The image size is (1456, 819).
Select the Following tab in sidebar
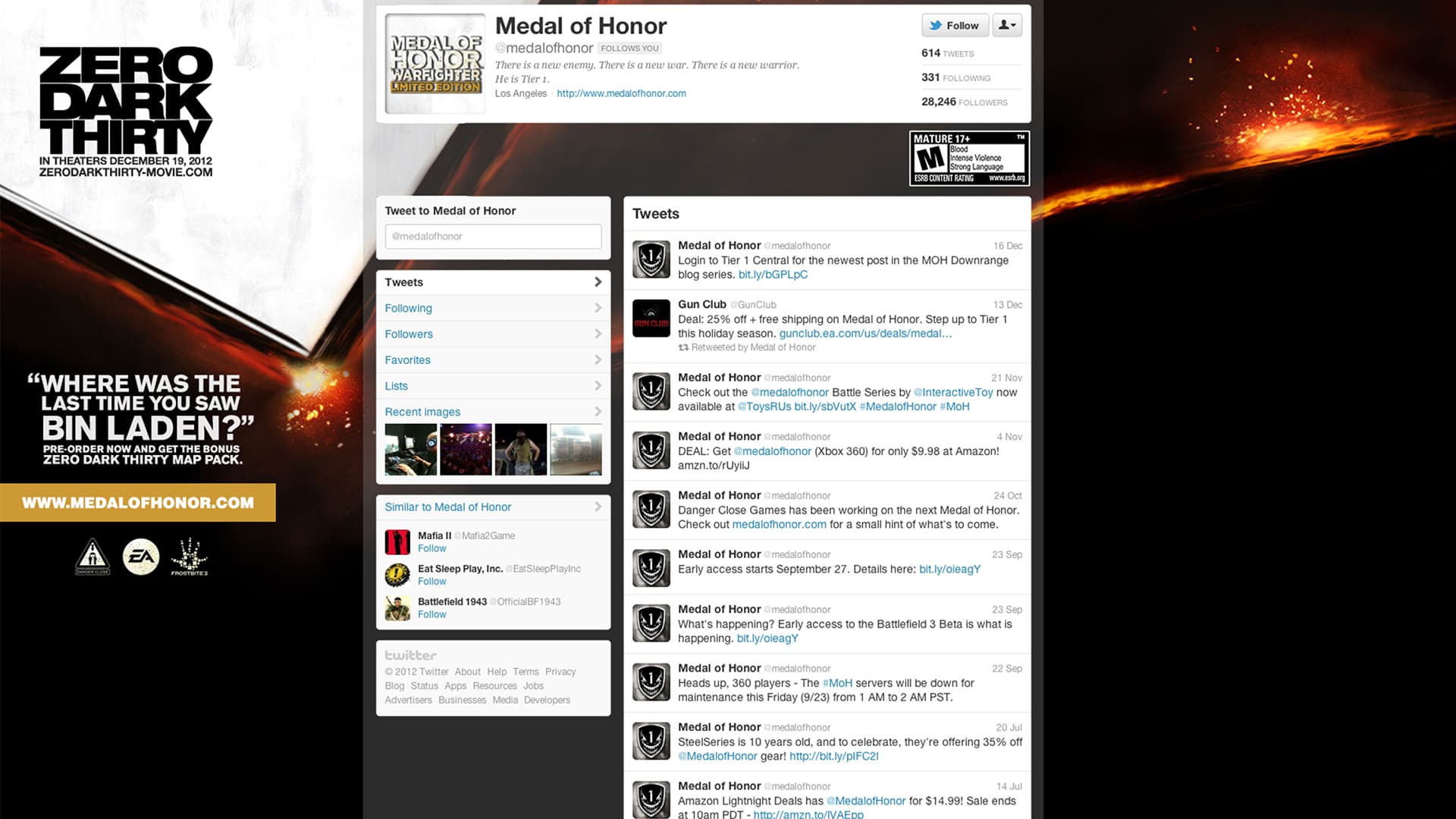(x=493, y=308)
